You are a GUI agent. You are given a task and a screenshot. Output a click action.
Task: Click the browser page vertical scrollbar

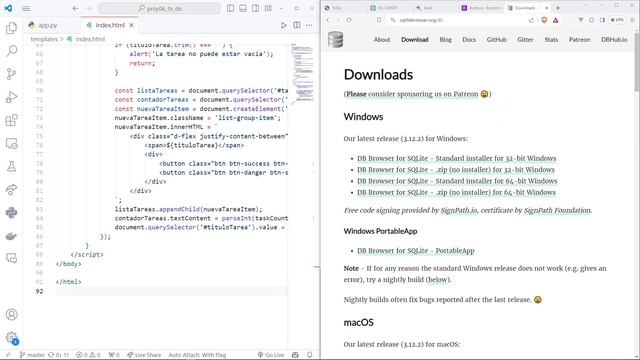(x=637, y=61)
